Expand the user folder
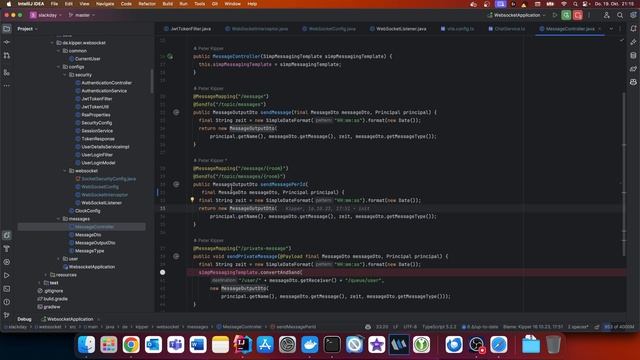Screen dimensions: 640x360 tap(58, 259)
